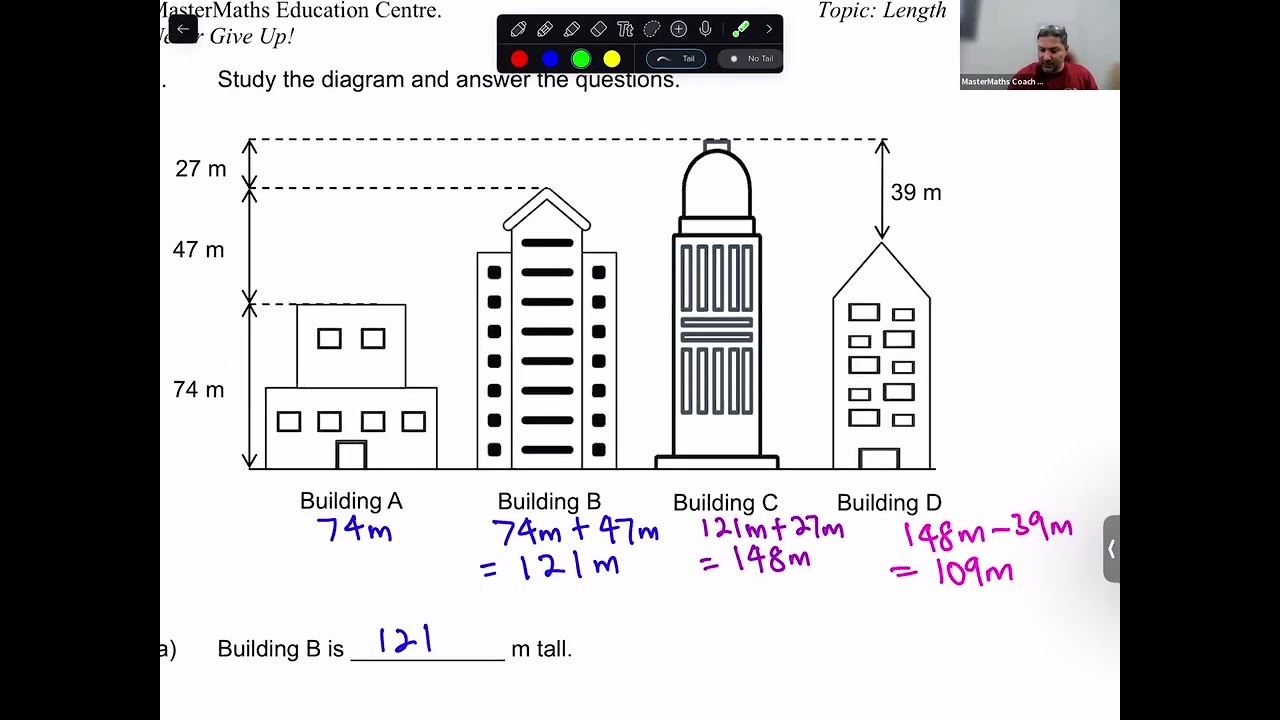Choose the blue color swatch

coord(550,59)
